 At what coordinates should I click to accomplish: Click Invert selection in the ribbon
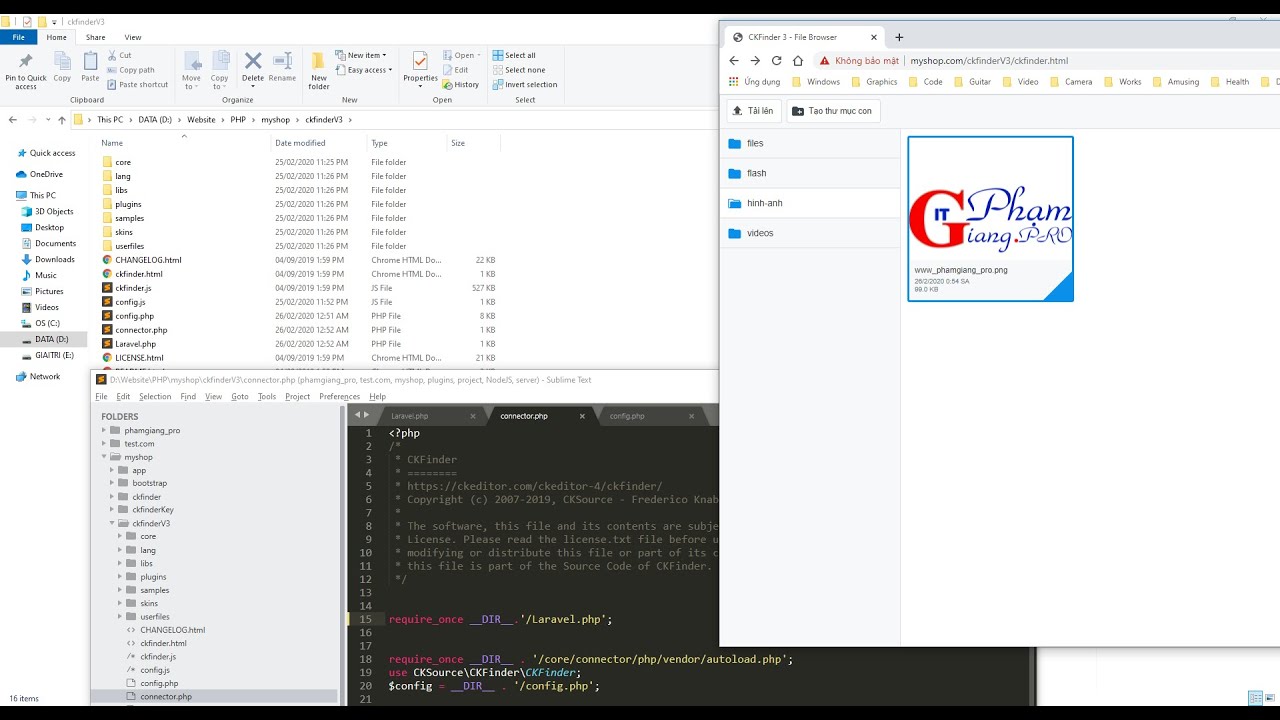click(525, 85)
